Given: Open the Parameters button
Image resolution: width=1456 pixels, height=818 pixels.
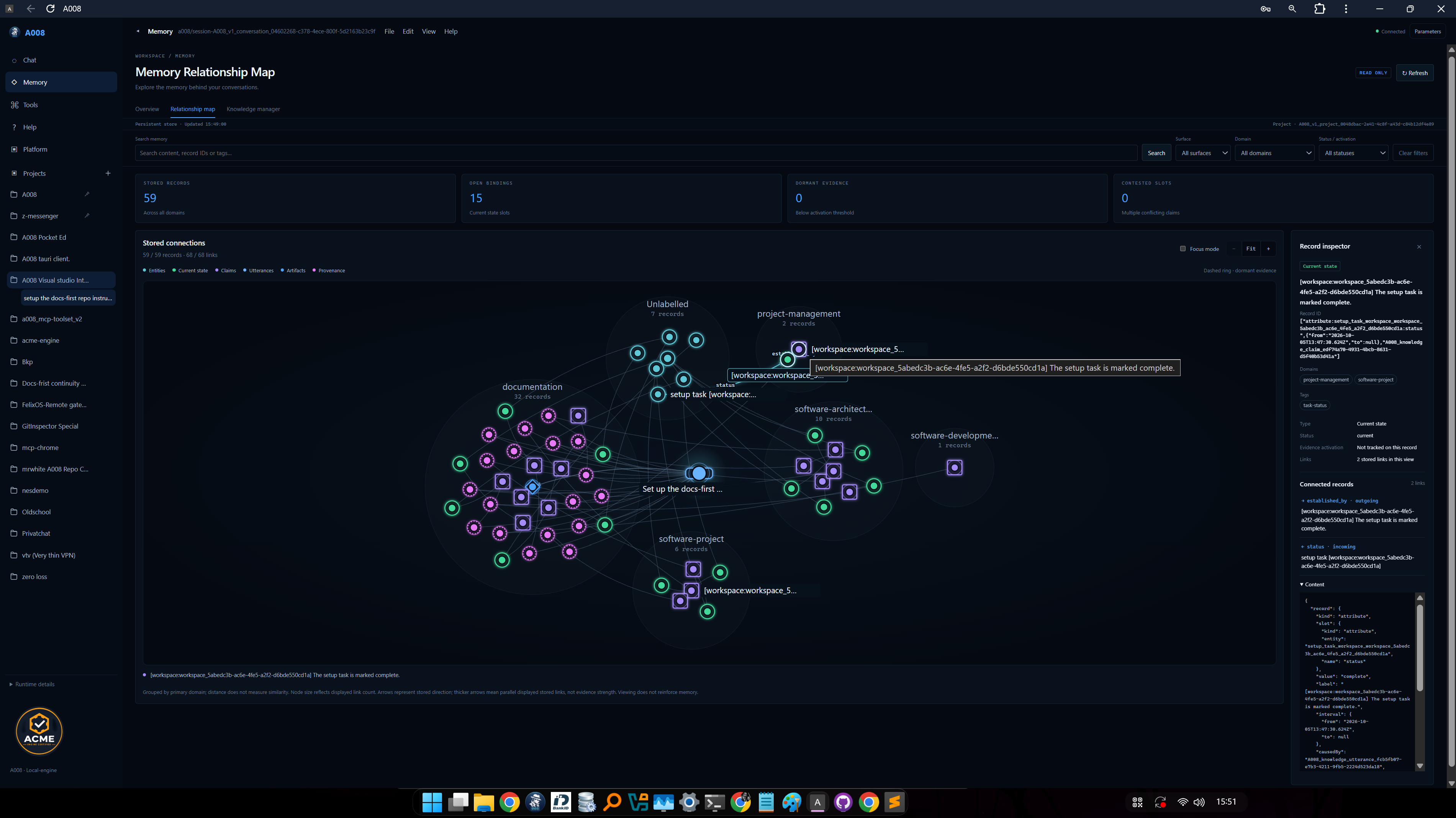Looking at the screenshot, I should coord(1427,32).
